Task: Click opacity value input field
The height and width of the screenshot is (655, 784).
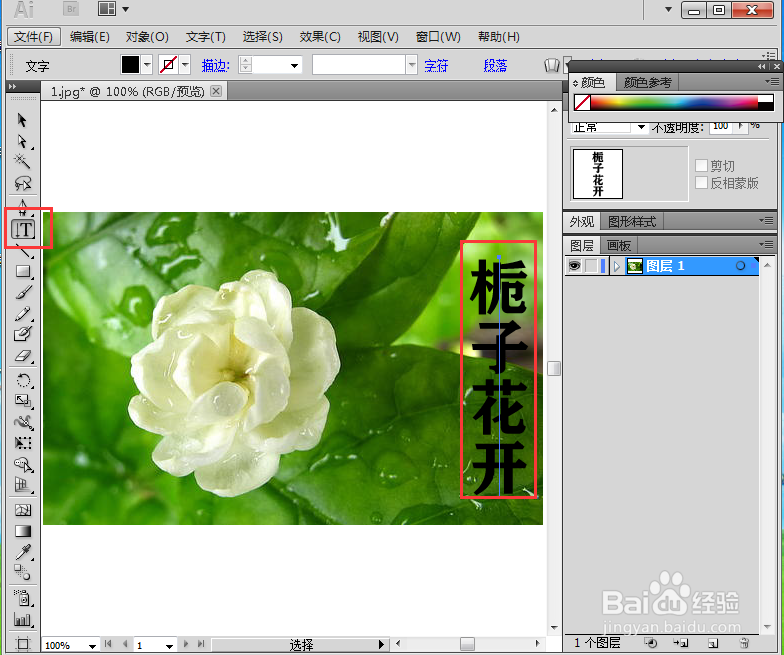Action: [720, 126]
